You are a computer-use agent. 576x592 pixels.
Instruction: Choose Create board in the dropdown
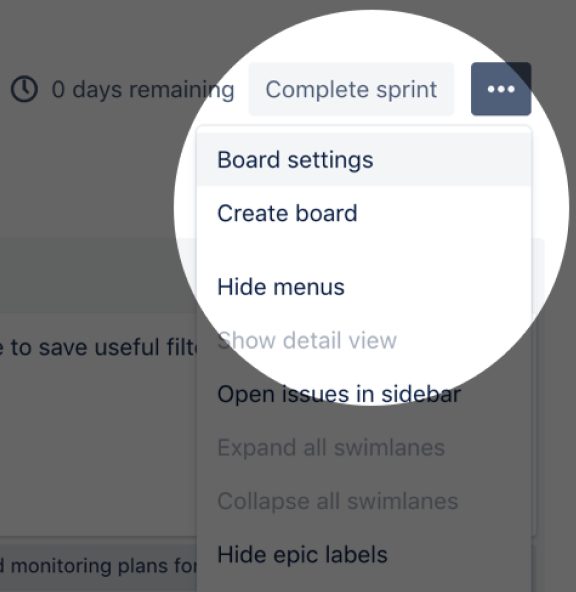(x=364, y=213)
